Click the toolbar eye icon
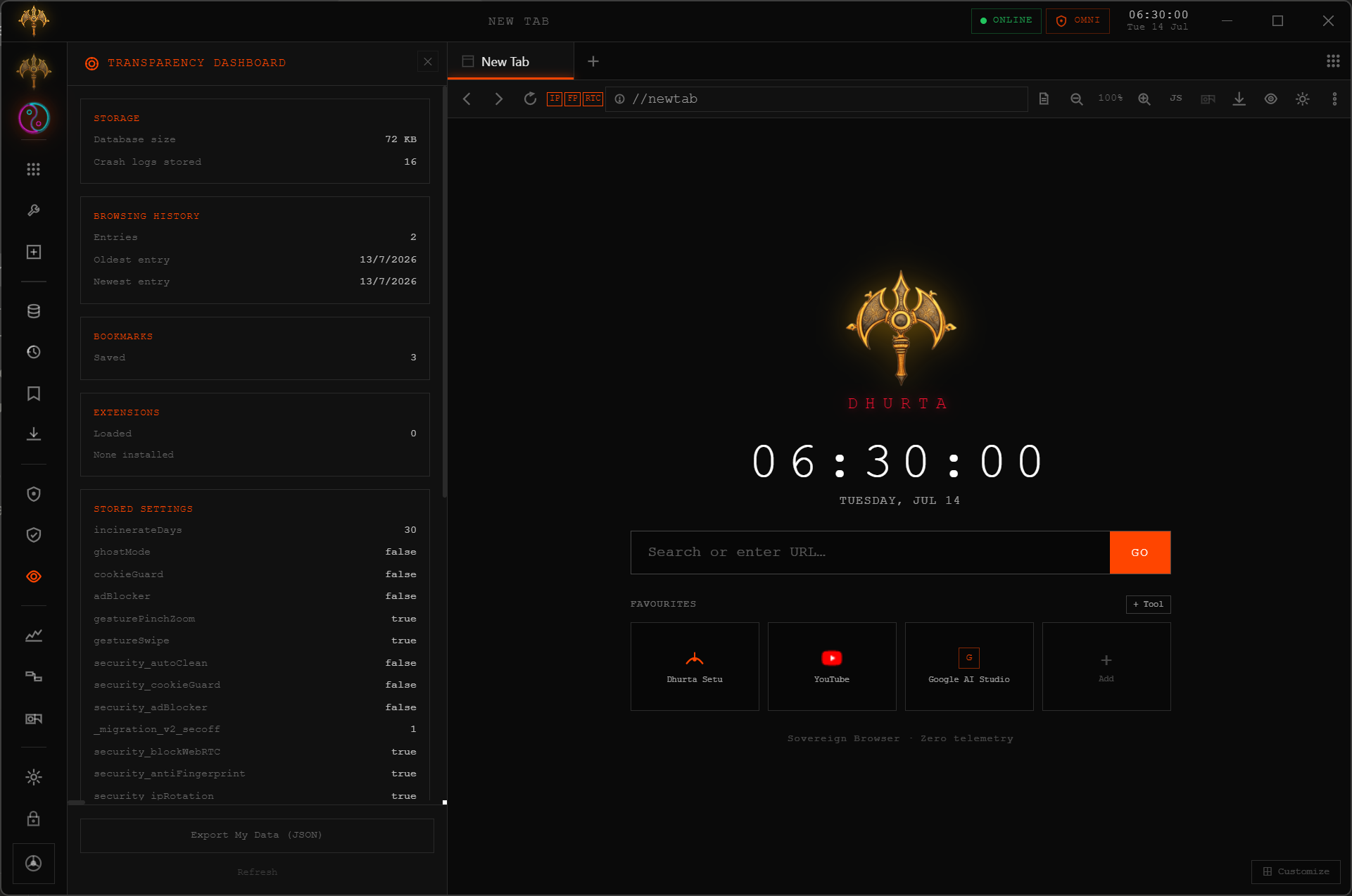 1271,99
